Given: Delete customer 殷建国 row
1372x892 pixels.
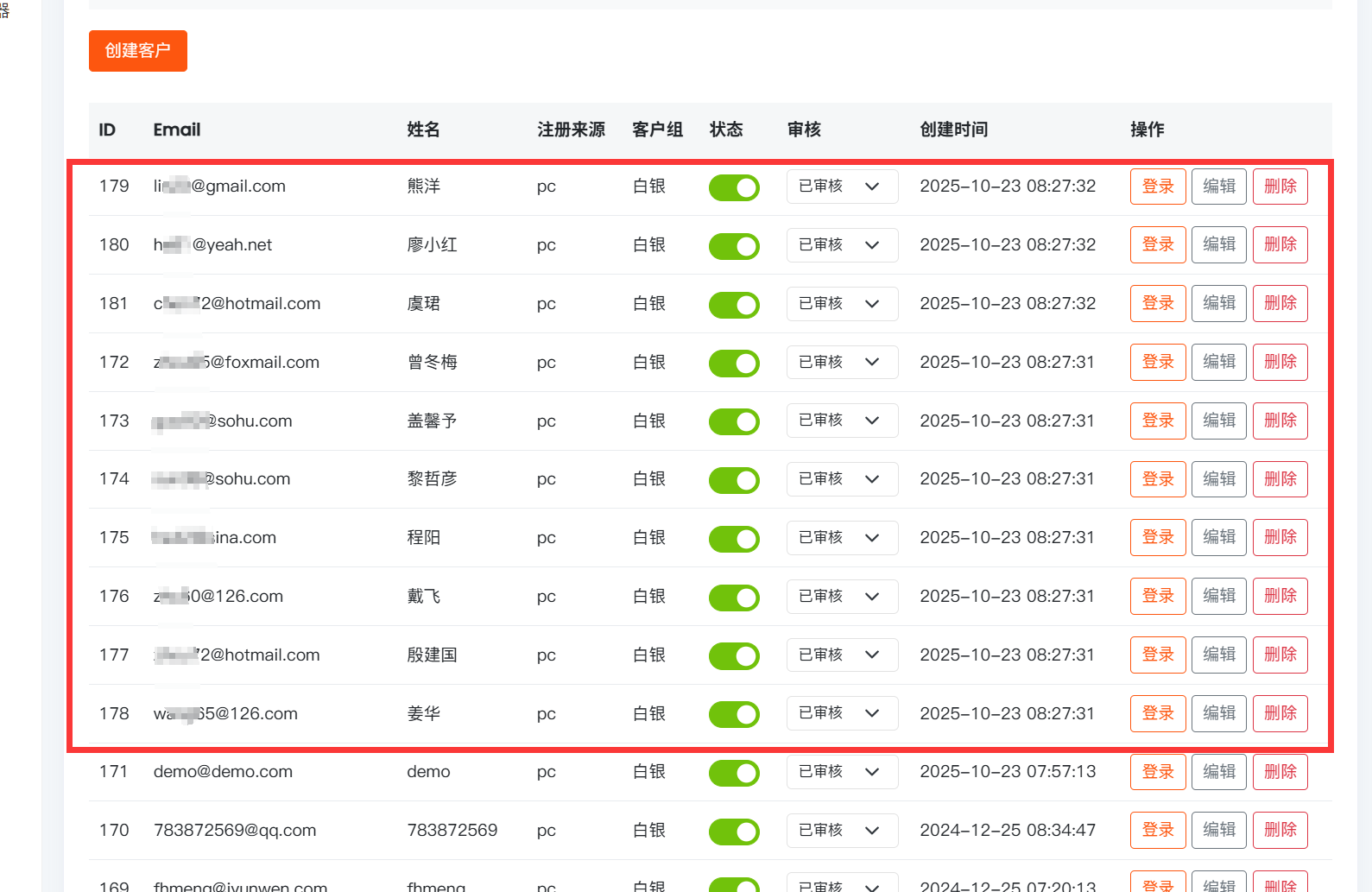Looking at the screenshot, I should click(x=1280, y=655).
